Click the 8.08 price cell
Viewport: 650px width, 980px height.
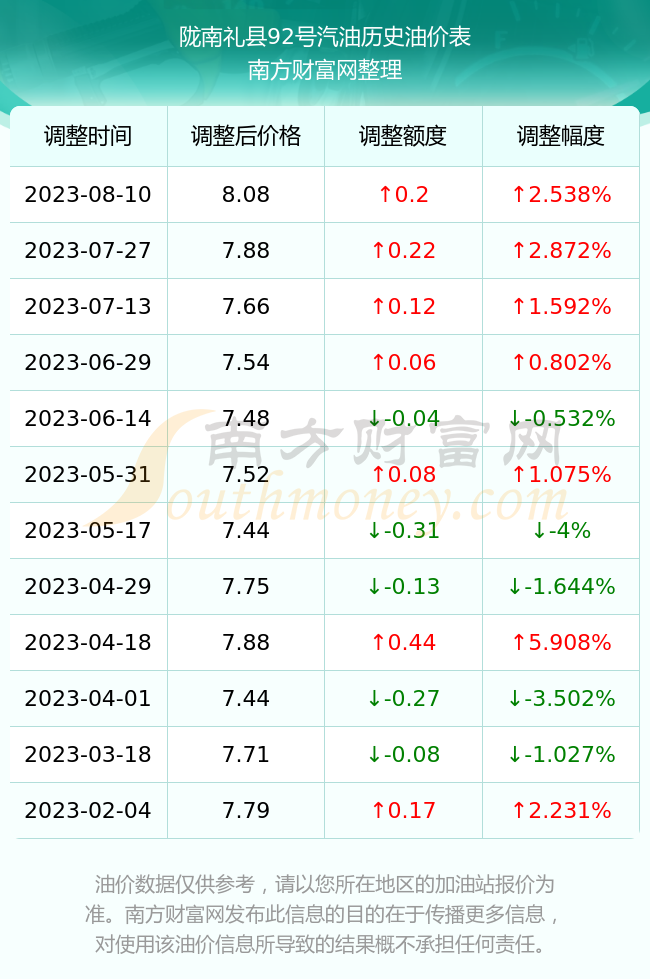pos(246,194)
